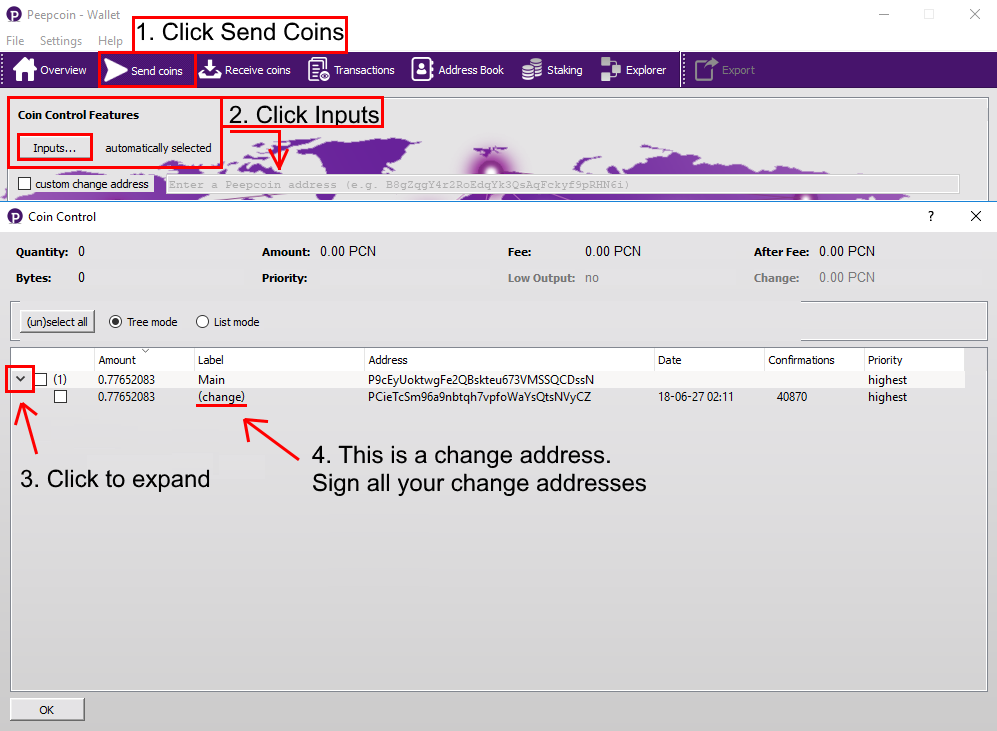Sort by the Confirmations column header
The width and height of the screenshot is (997, 731).
pos(814,360)
